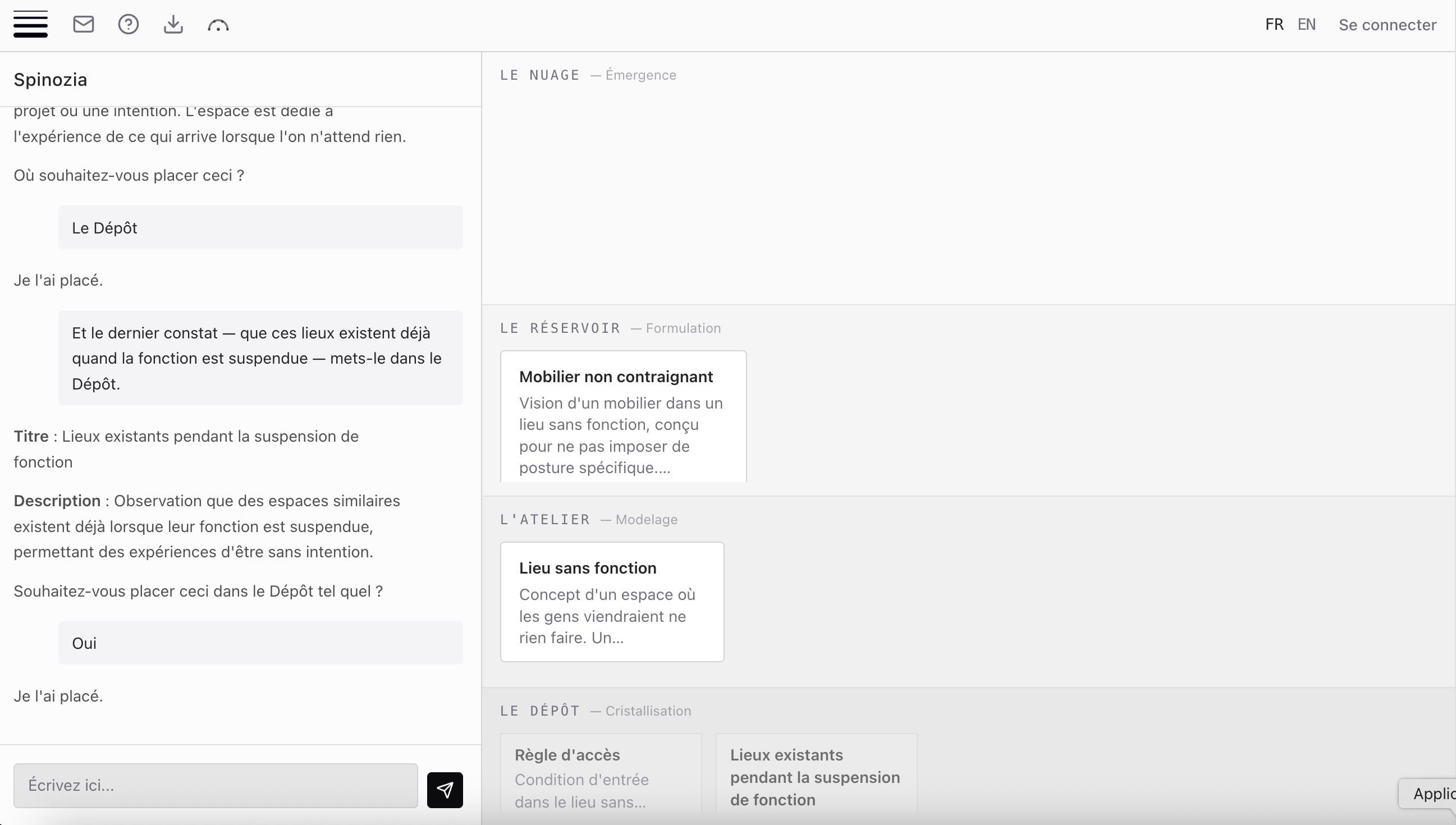Send message with paper plane button
Screen dimensions: 1456x825
pyautogui.click(x=445, y=789)
